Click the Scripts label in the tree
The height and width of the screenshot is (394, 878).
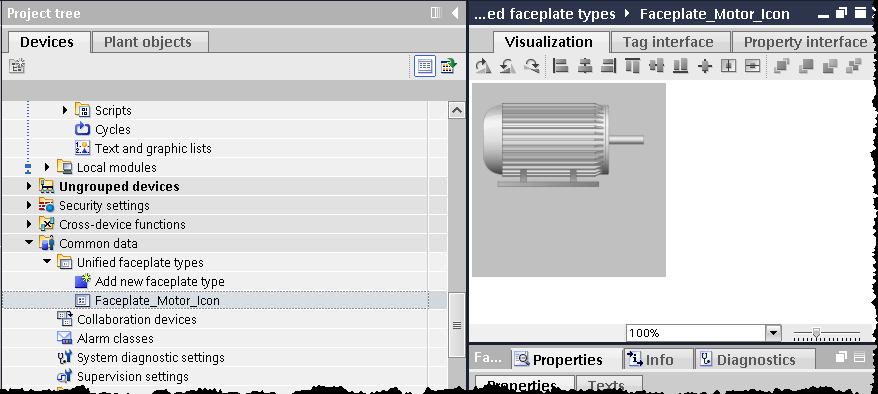pyautogui.click(x=113, y=110)
